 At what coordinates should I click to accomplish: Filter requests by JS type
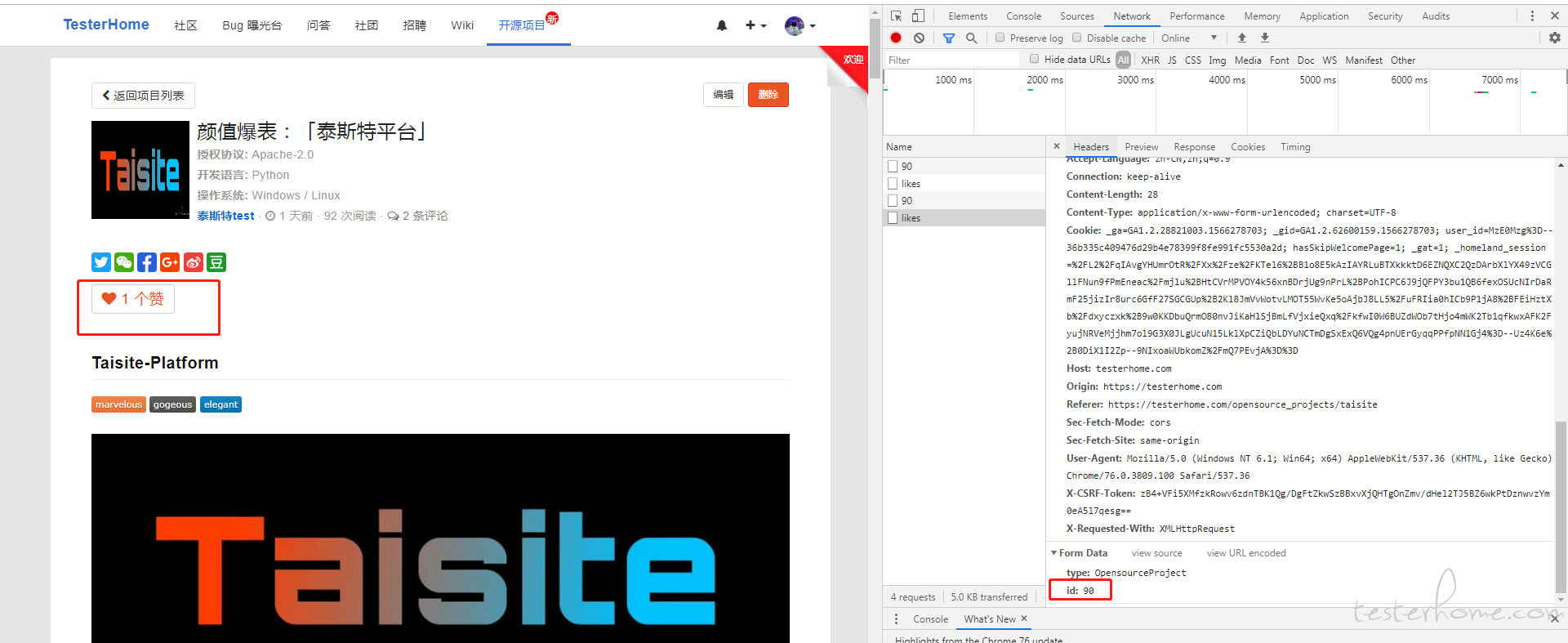[1172, 60]
